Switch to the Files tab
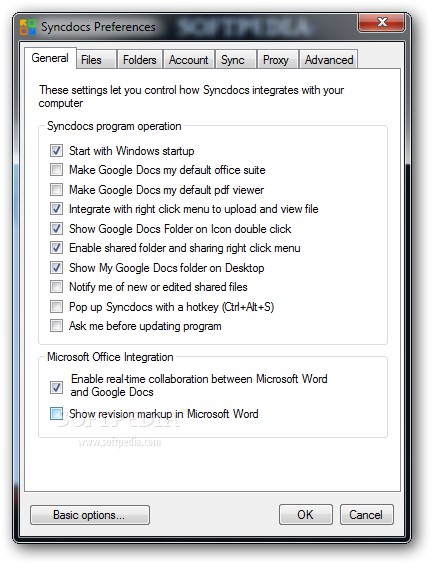The width and height of the screenshot is (432, 564). (96, 60)
